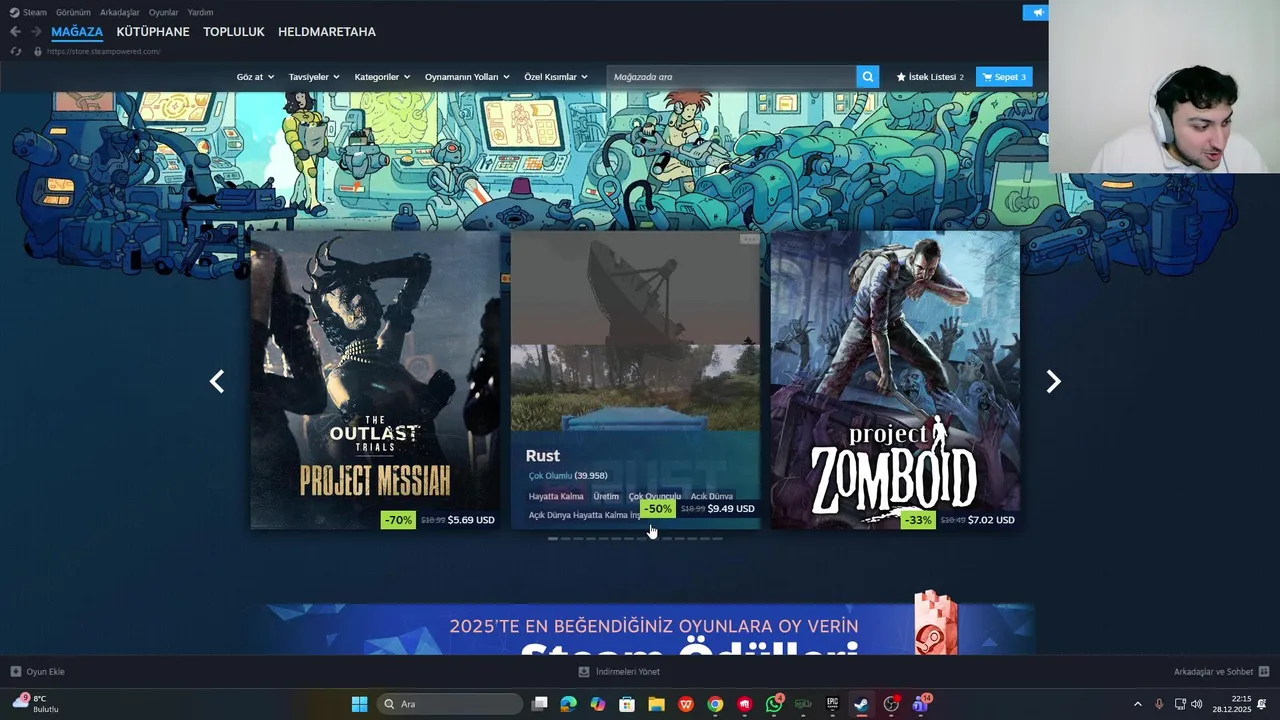Open the Sepet cart button
The image size is (1280, 720).
pyautogui.click(x=1004, y=77)
